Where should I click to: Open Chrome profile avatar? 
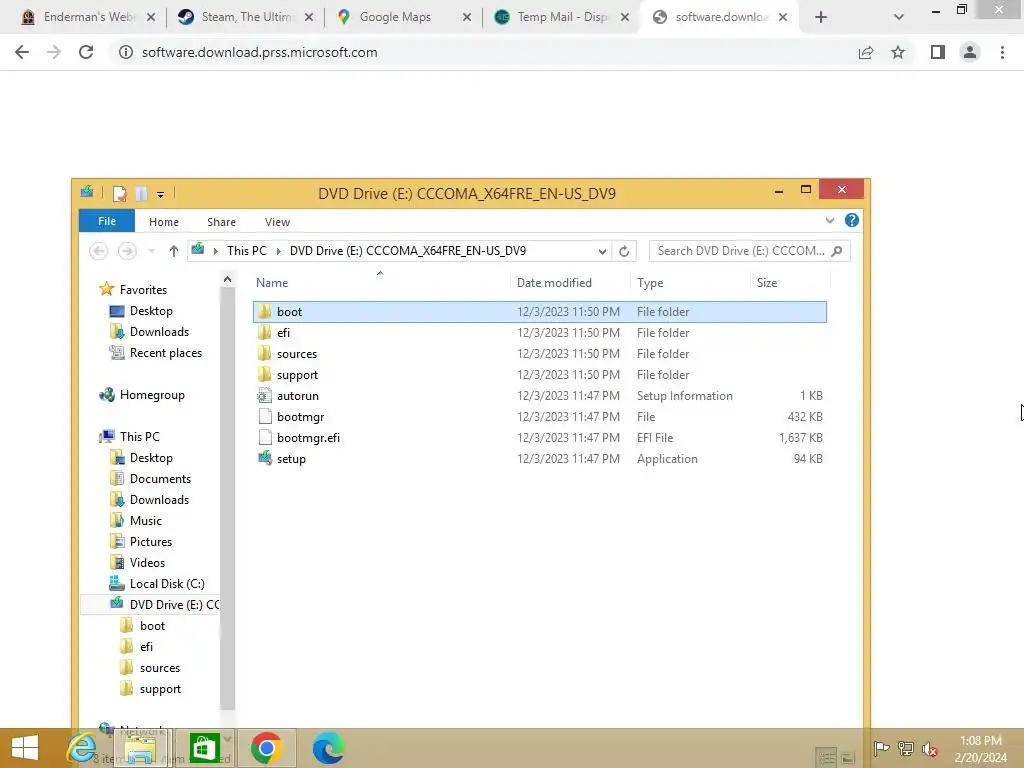pos(970,52)
